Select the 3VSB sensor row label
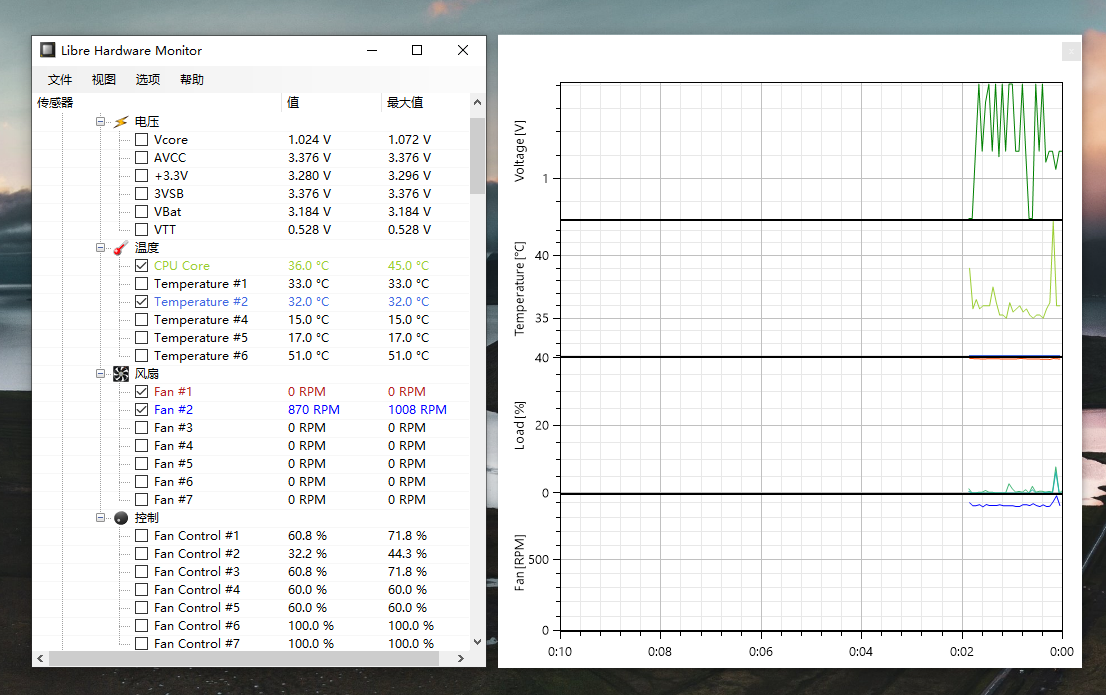Viewport: 1106px width, 695px height. (x=169, y=194)
